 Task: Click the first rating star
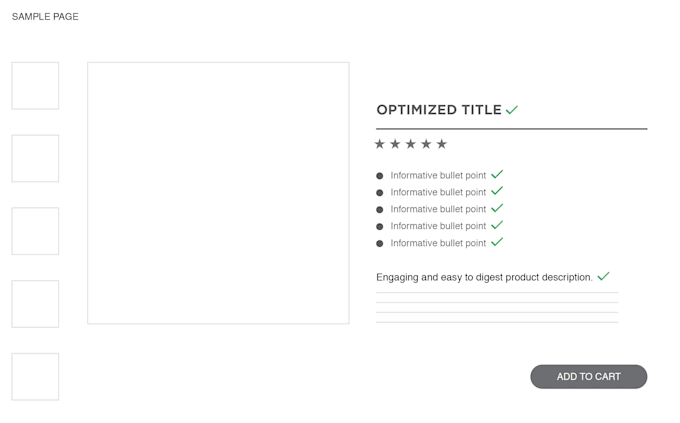[379, 144]
